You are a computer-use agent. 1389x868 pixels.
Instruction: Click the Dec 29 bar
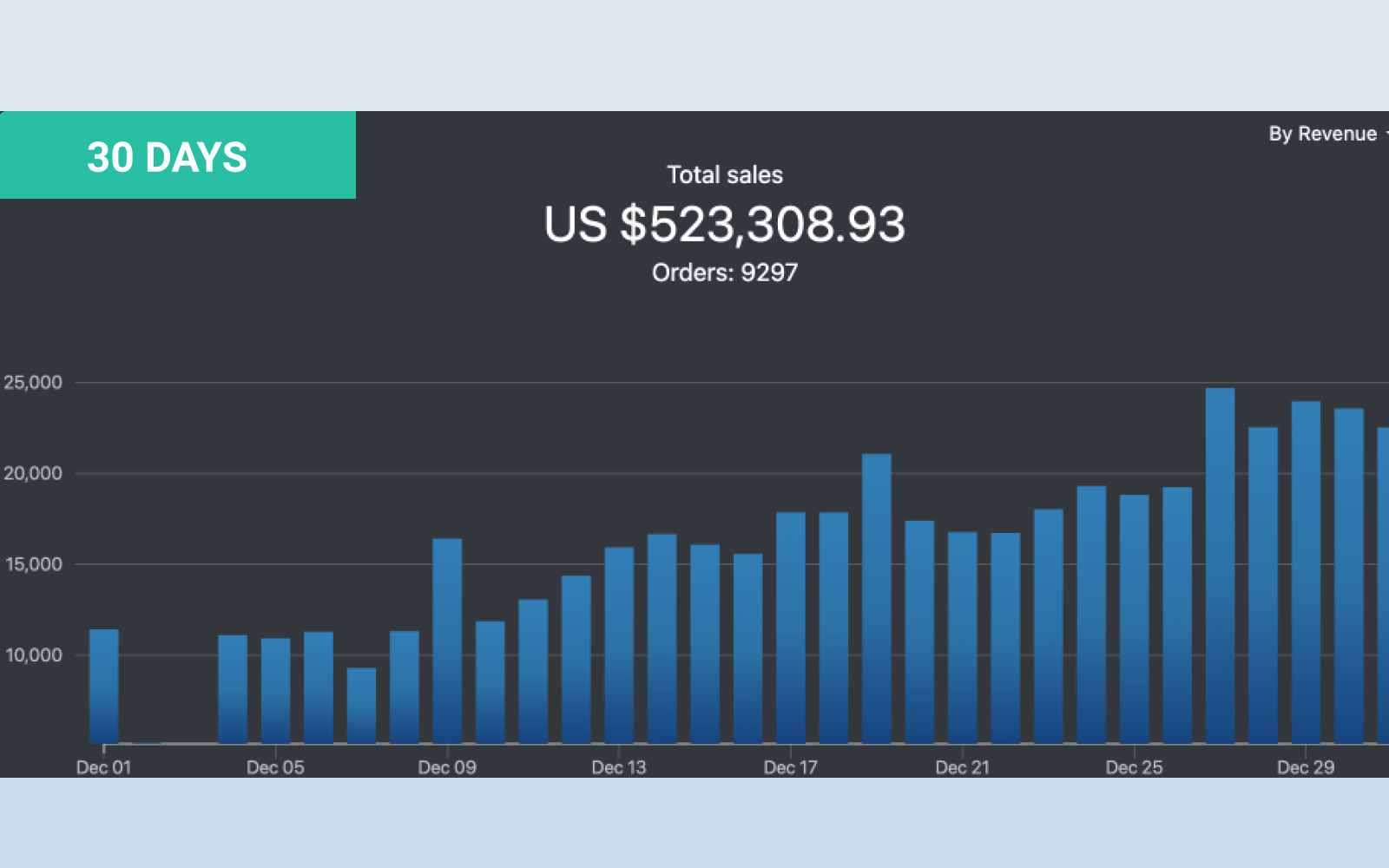pyautogui.click(x=1306, y=573)
